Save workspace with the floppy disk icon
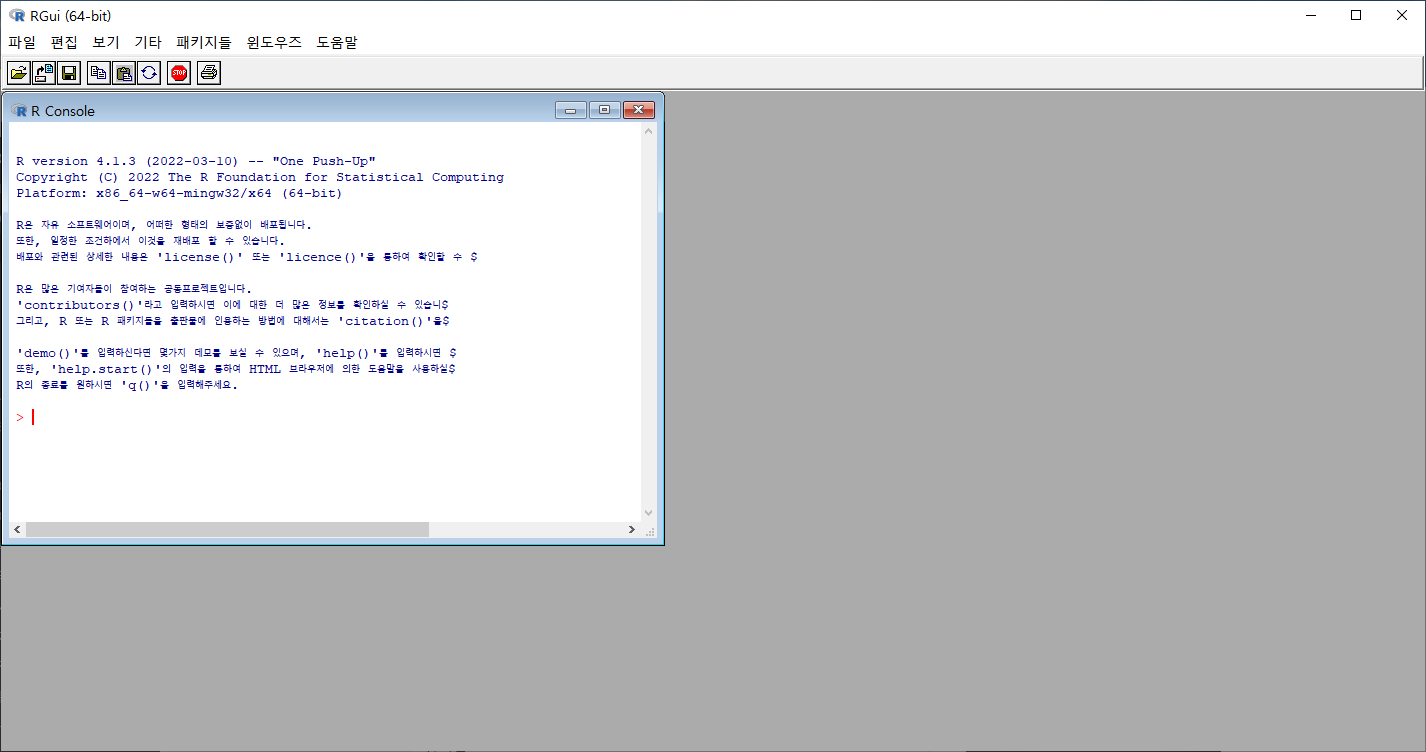Image resolution: width=1426 pixels, height=752 pixels. pyautogui.click(x=69, y=73)
